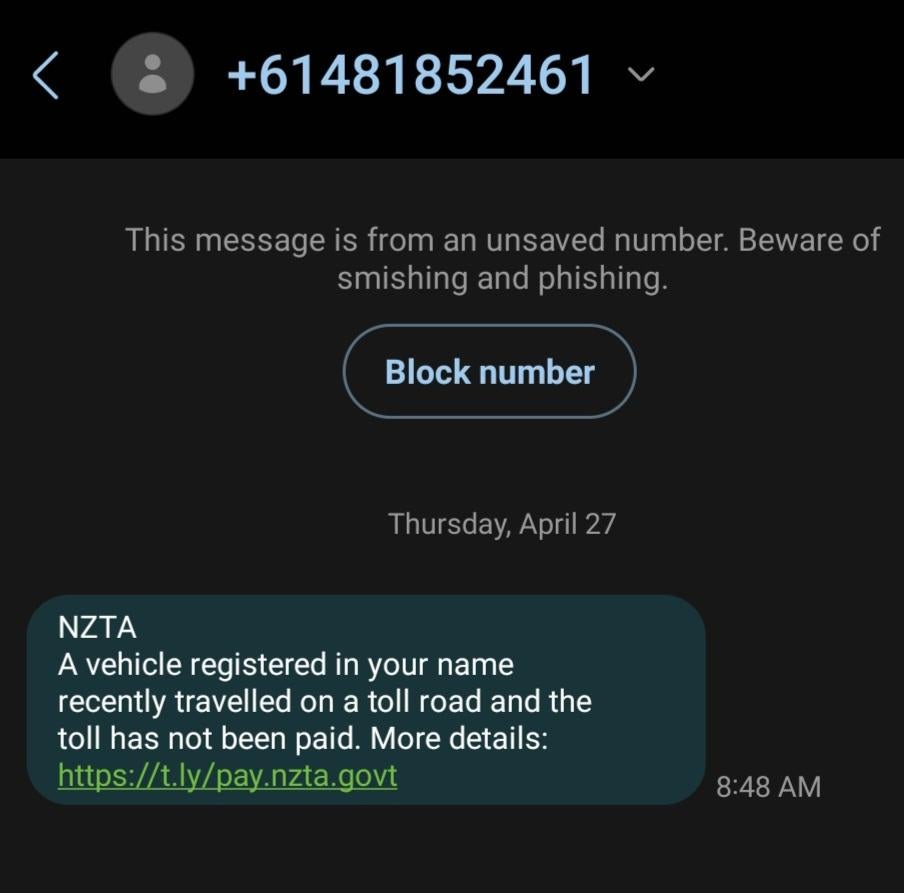Expand the chevron beside the phone number
Screen dimensions: 904x893
(x=642, y=75)
